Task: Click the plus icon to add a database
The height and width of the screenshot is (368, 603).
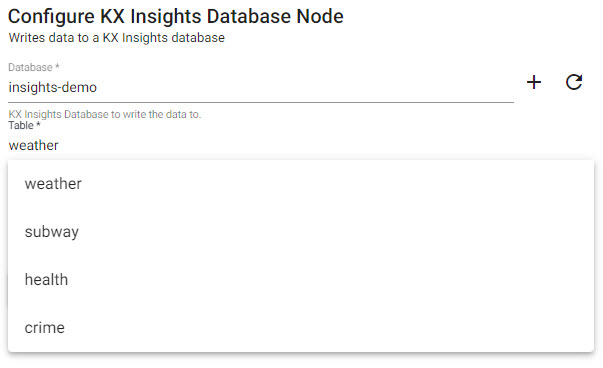Action: pyautogui.click(x=534, y=82)
